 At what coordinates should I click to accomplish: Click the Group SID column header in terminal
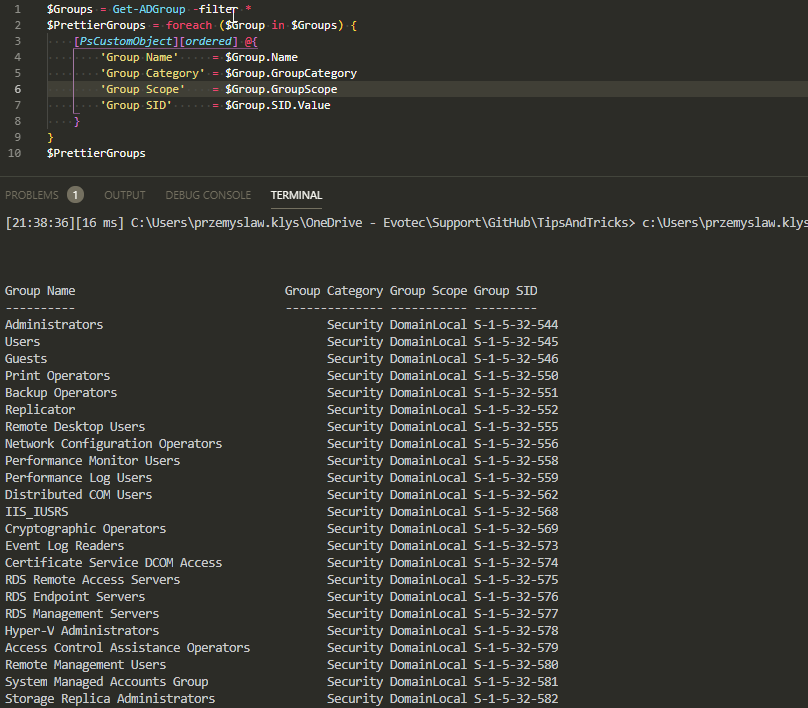point(505,291)
